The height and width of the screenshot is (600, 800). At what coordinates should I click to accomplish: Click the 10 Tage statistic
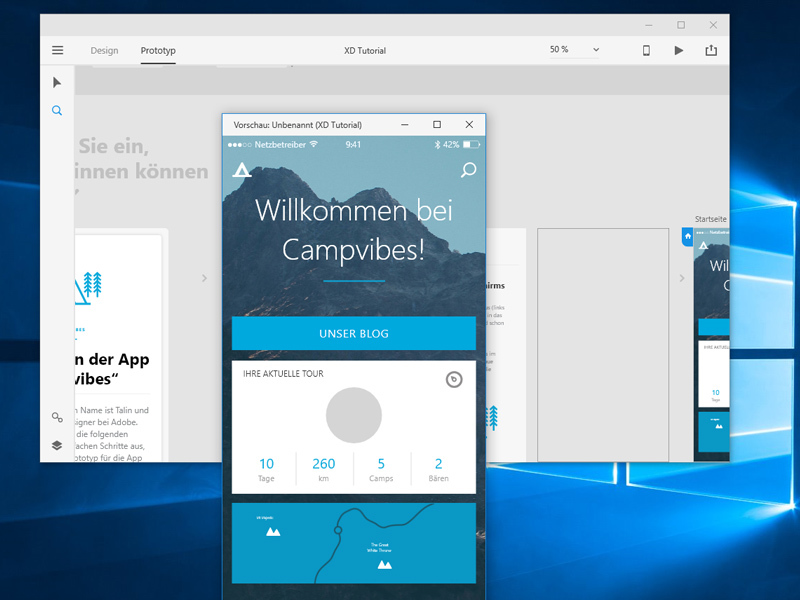coord(266,469)
